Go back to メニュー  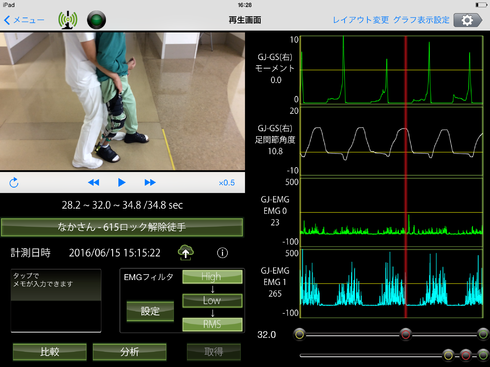point(24,20)
